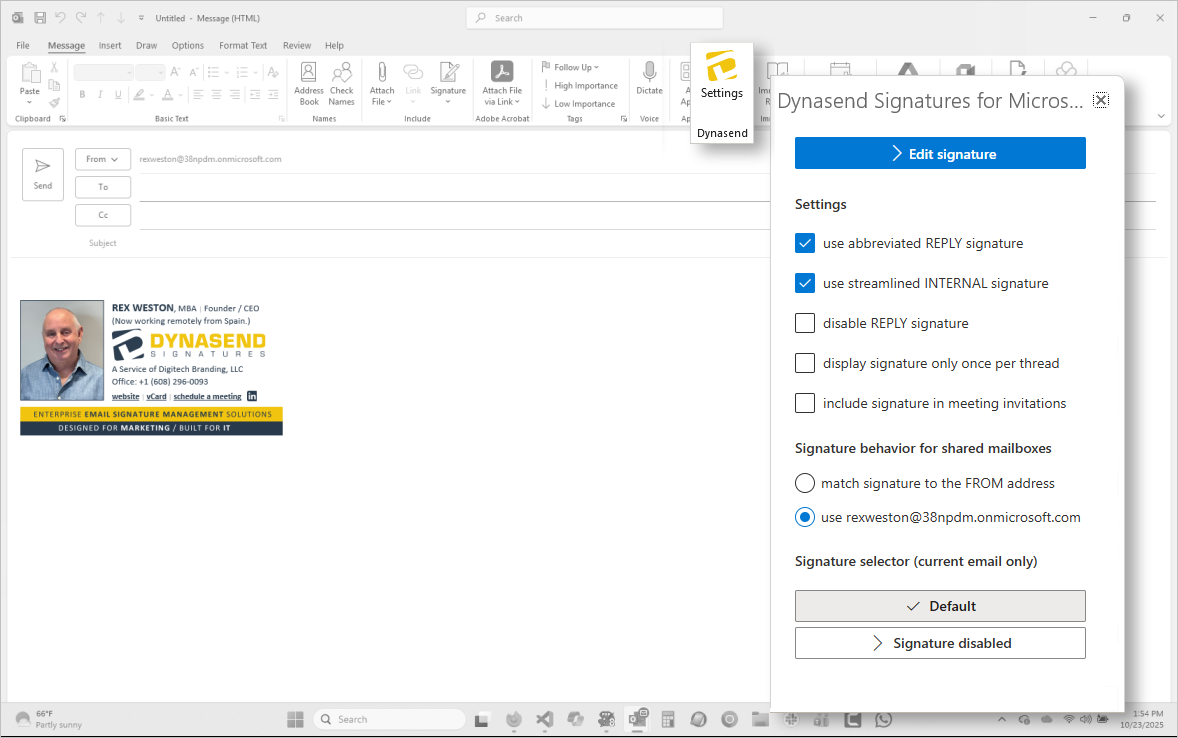This screenshot has width=1178, height=738.
Task: Mark message with Low Importance
Action: coord(578,103)
